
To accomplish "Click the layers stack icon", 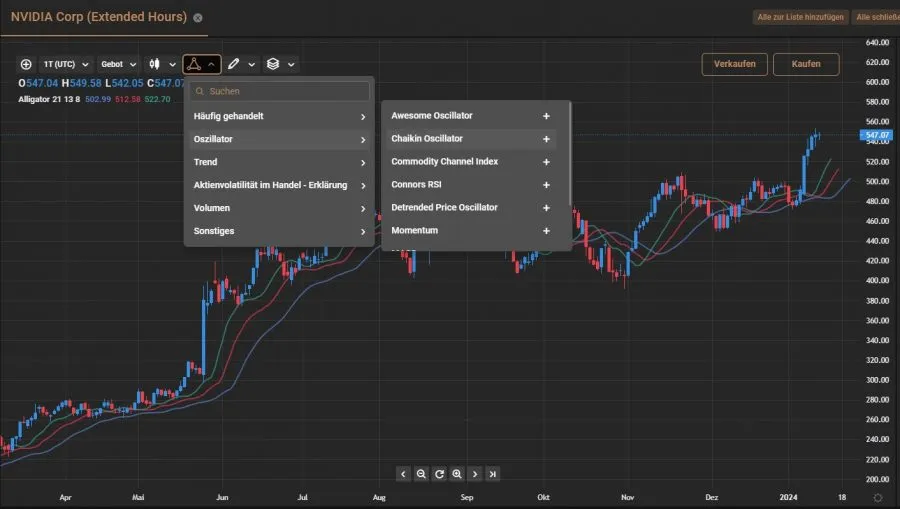I will pos(272,64).
